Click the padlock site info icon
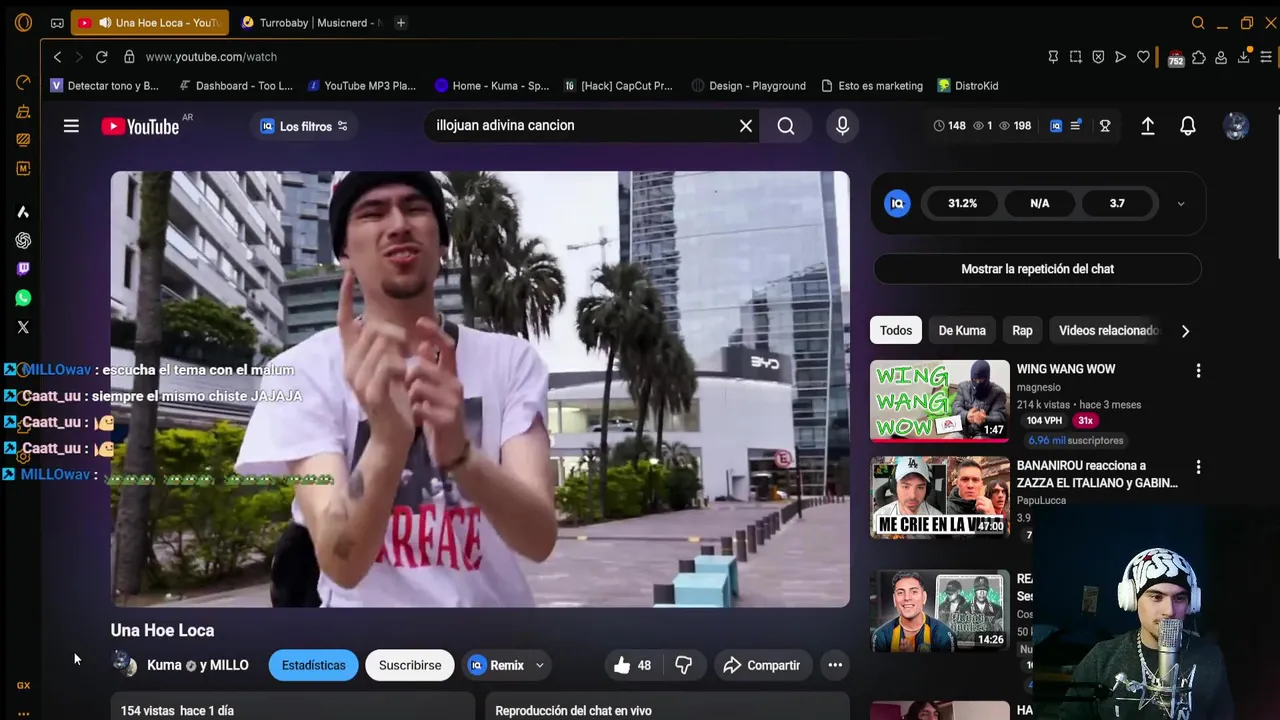This screenshot has height=720, width=1280. (x=129, y=57)
